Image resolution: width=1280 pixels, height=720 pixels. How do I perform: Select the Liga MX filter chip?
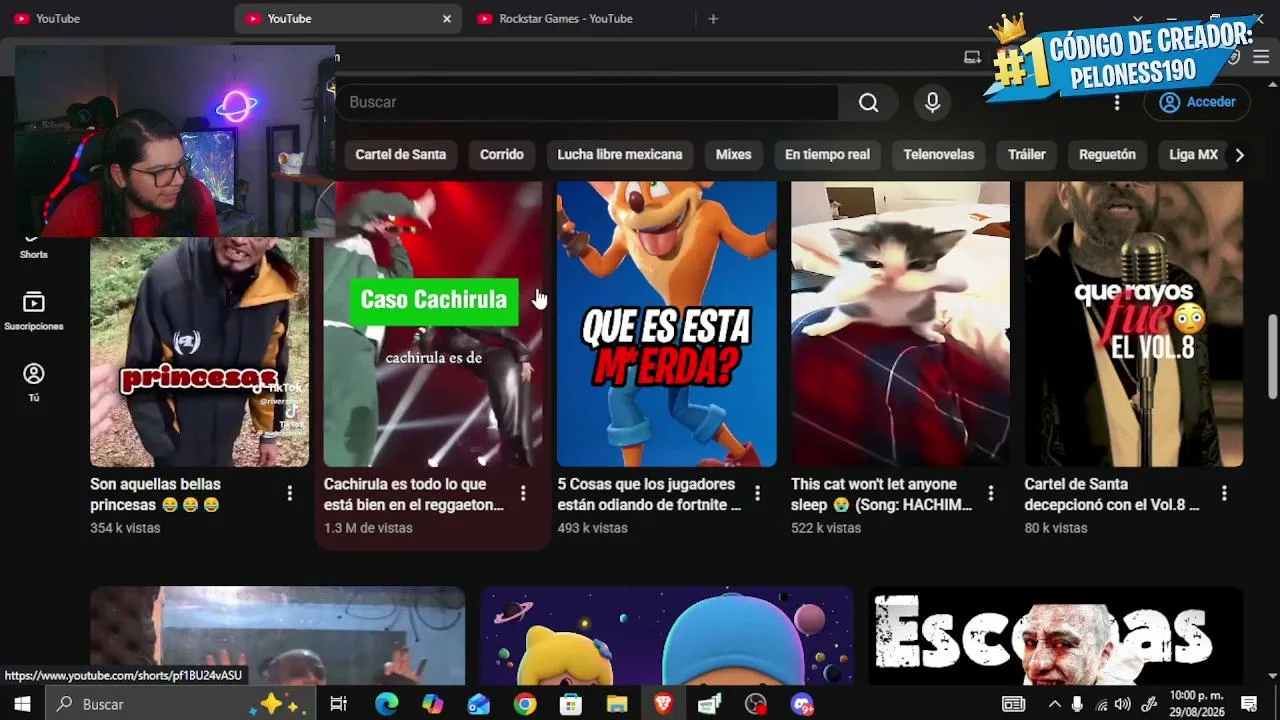(1193, 155)
